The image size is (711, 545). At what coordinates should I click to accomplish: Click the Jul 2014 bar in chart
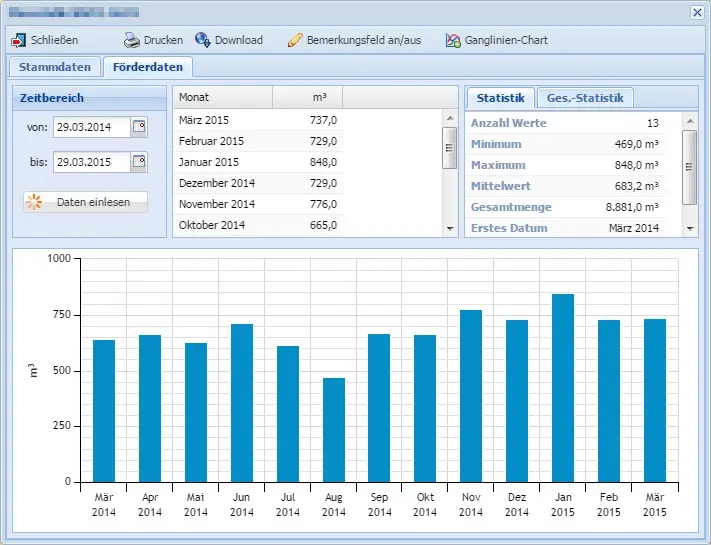[288, 414]
